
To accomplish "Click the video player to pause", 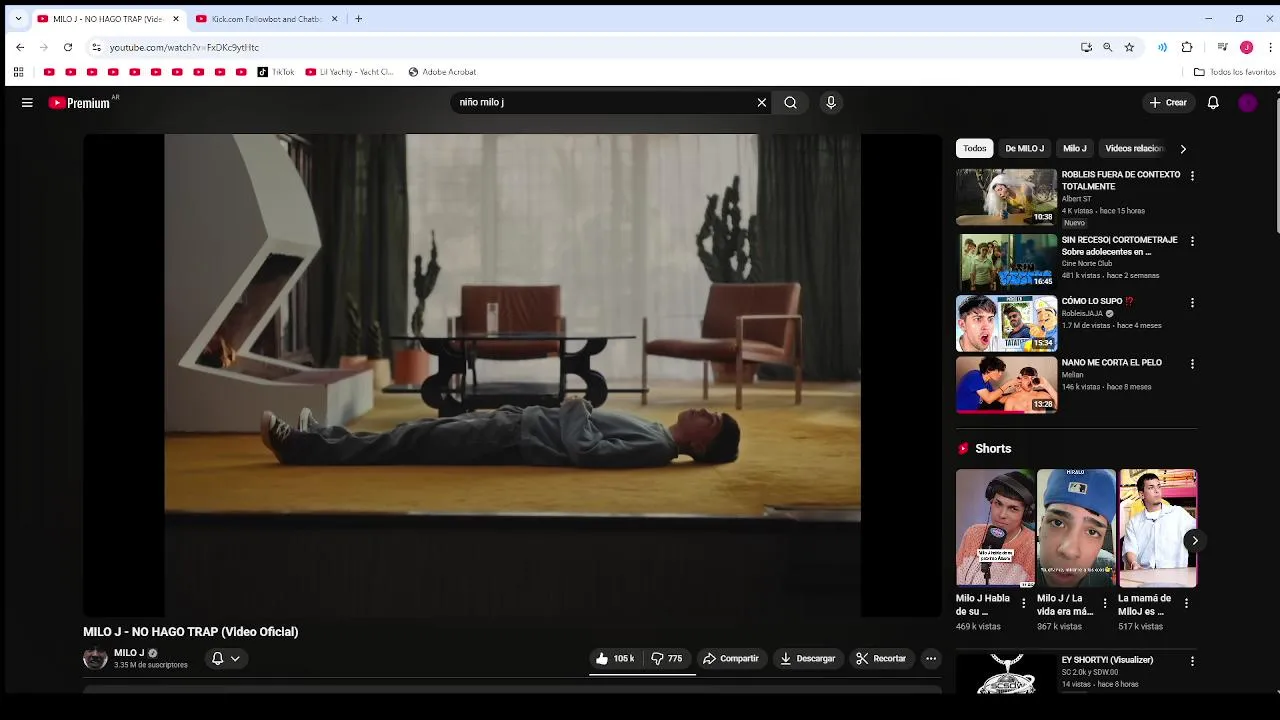I will coord(512,375).
